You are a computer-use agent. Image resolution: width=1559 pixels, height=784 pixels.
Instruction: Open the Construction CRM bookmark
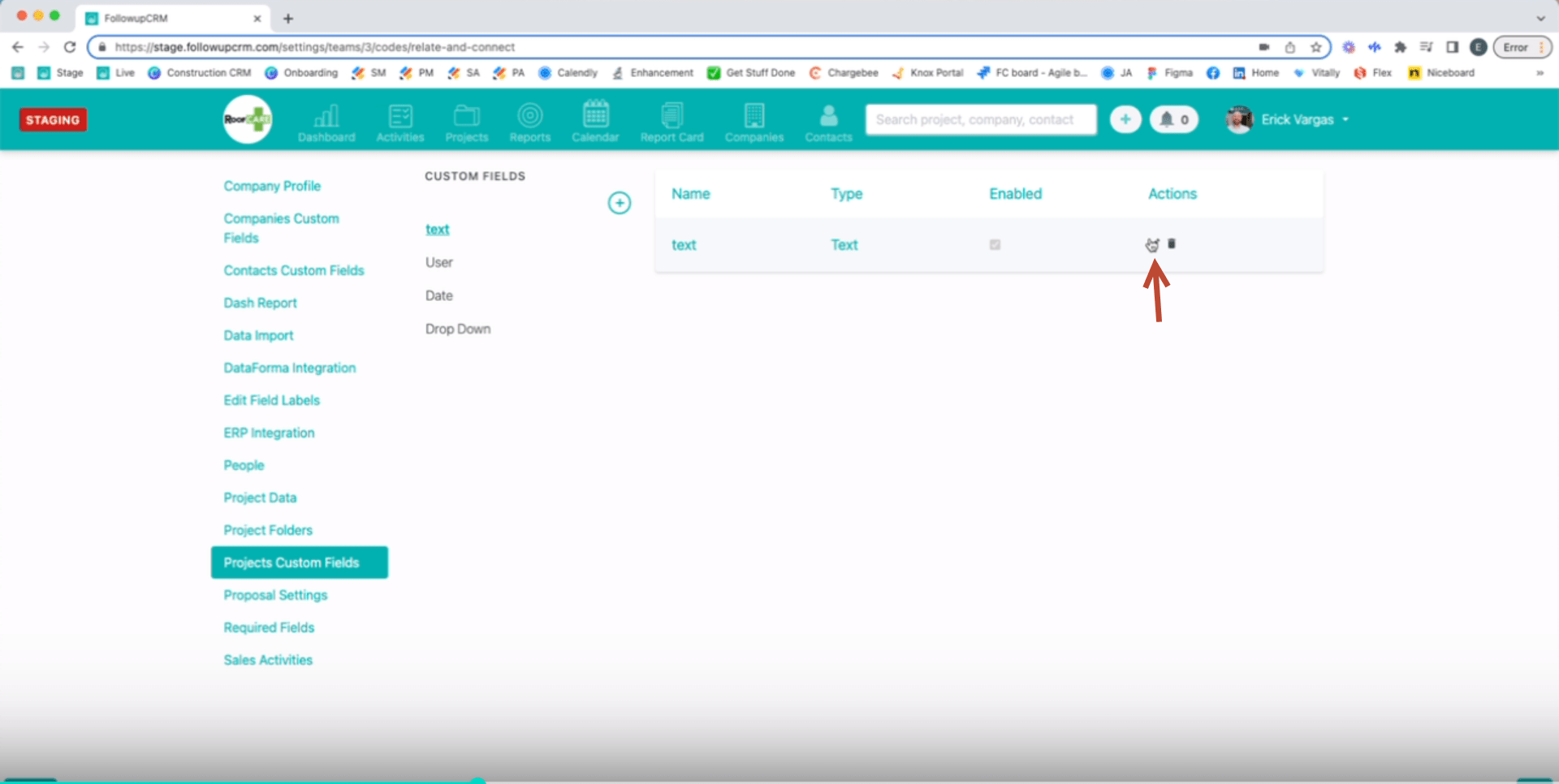click(200, 73)
